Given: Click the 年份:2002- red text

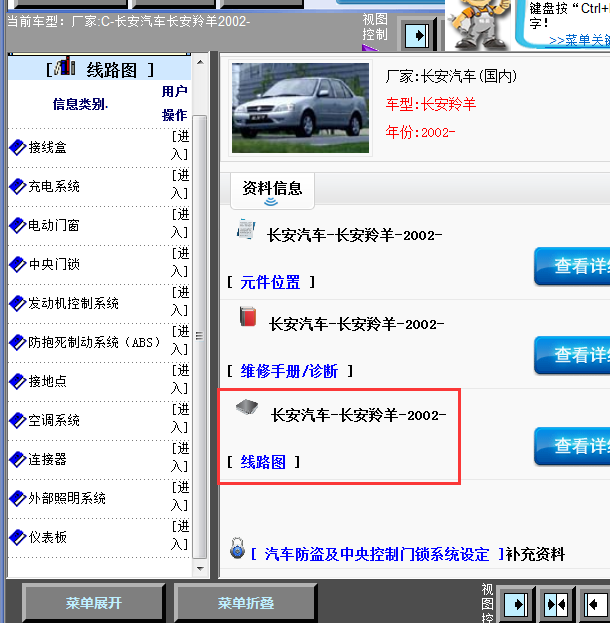Looking at the screenshot, I should [420, 132].
